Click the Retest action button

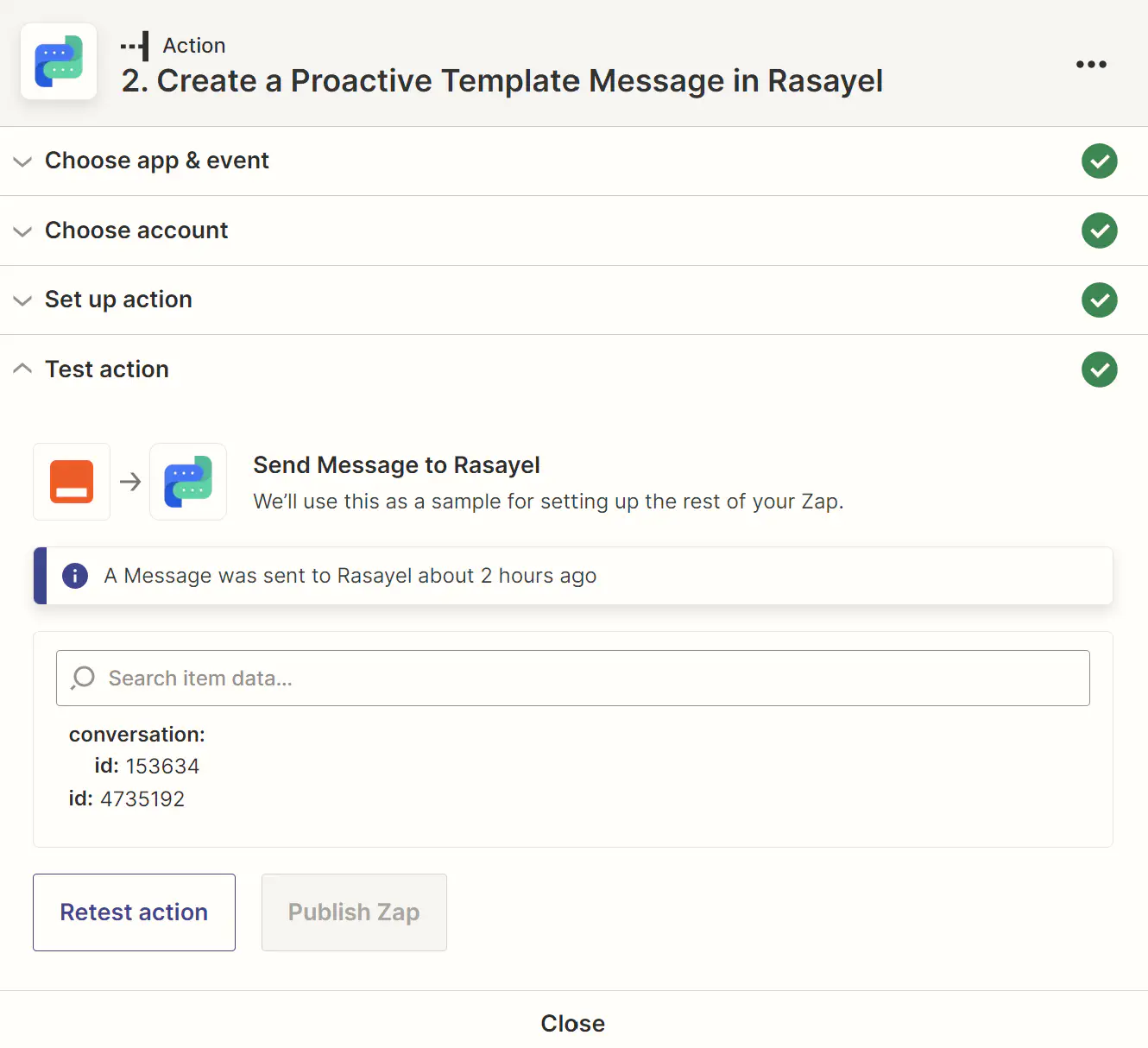click(x=134, y=912)
